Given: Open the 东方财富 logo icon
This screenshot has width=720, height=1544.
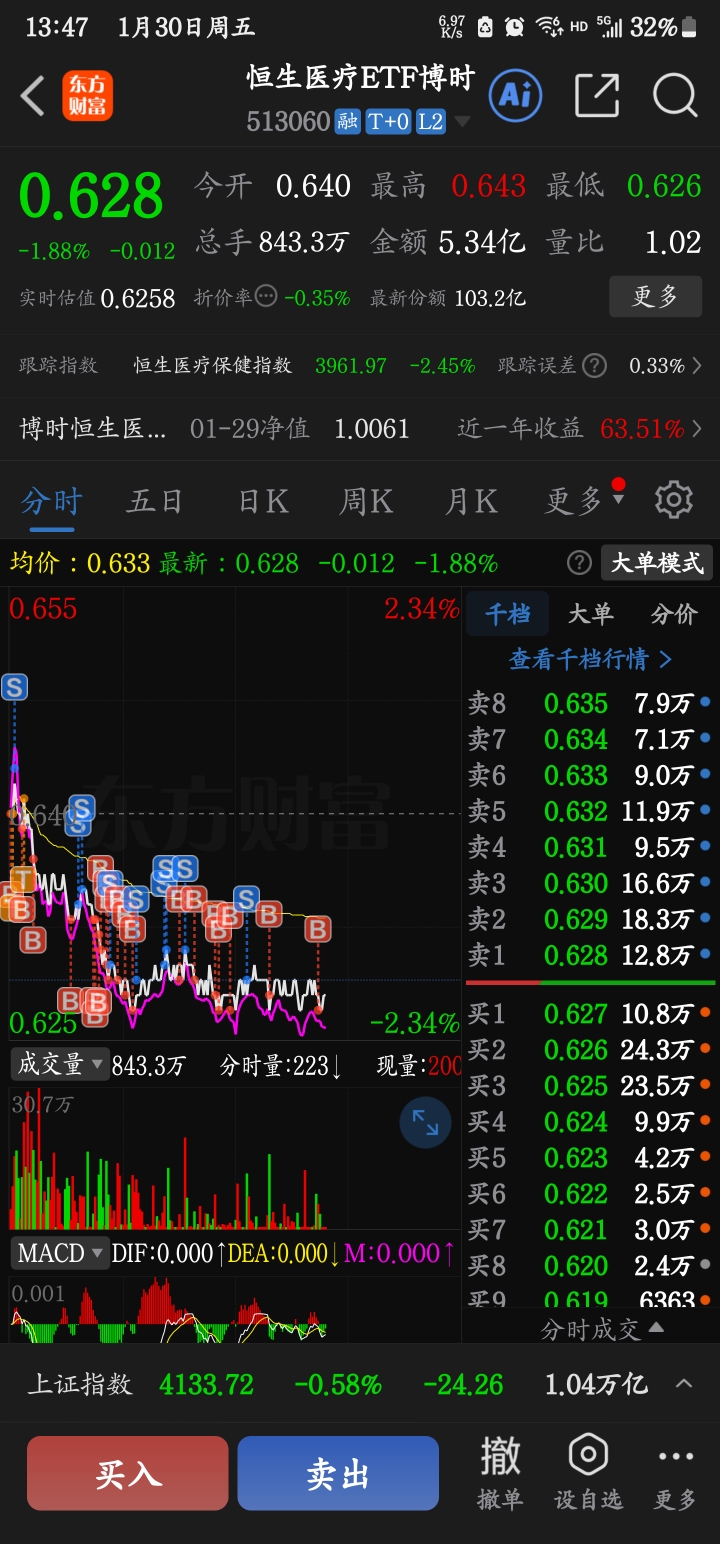Looking at the screenshot, I should tap(87, 96).
